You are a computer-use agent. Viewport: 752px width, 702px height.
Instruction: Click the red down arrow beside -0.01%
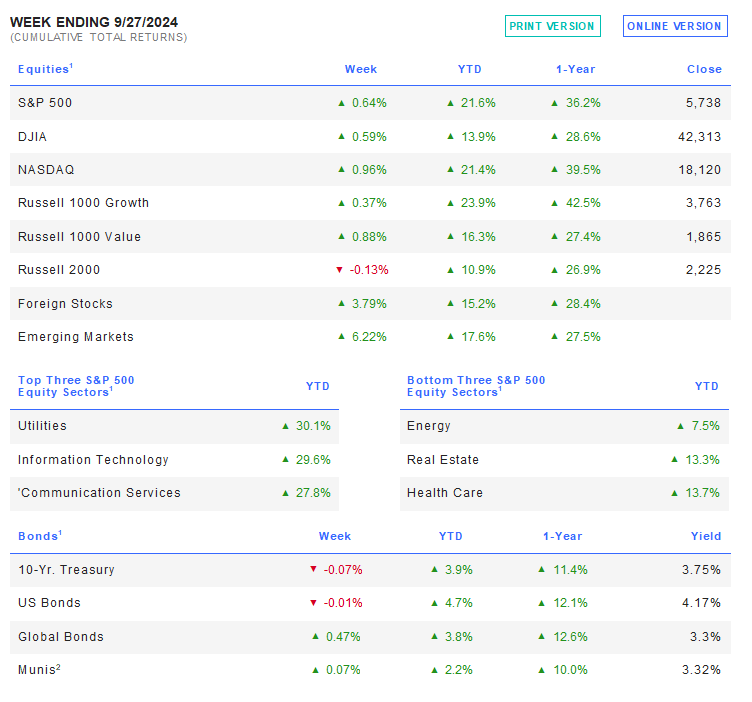pos(314,603)
